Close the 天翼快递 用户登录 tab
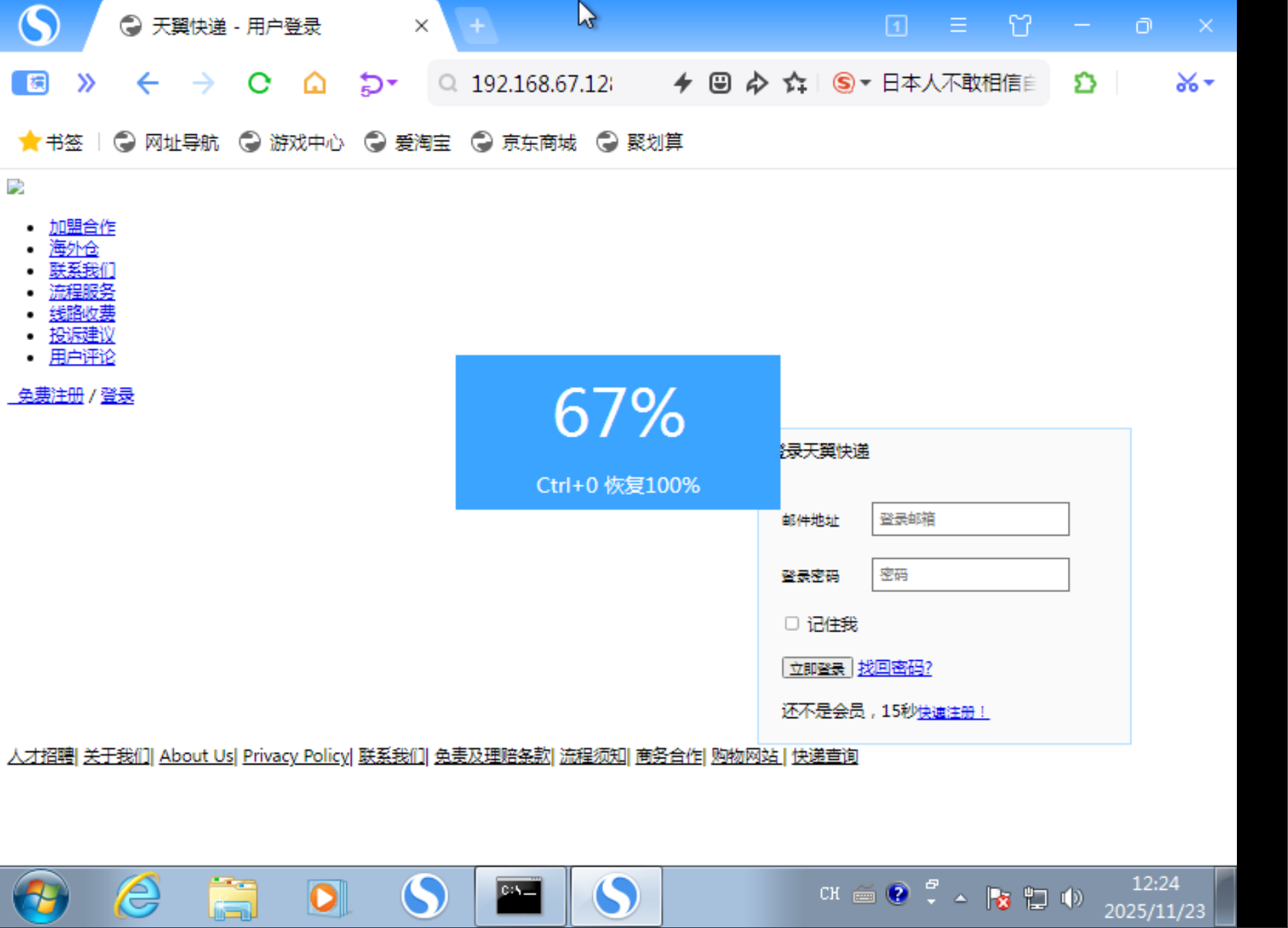The image size is (1288, 928). 421,26
